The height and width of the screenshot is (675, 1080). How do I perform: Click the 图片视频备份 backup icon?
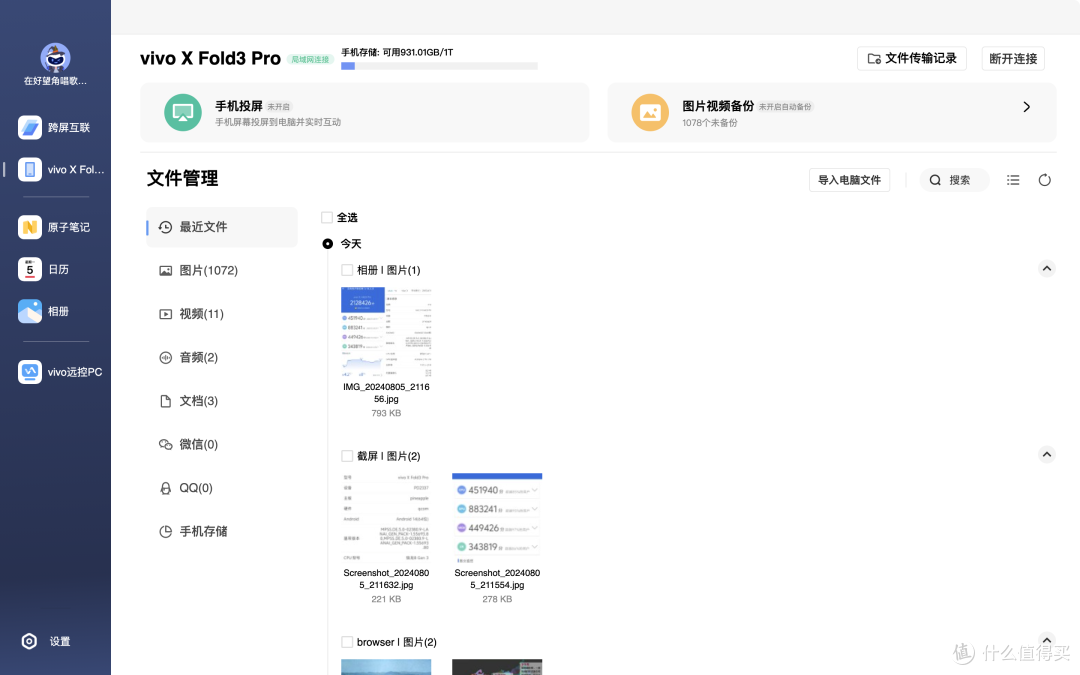(x=650, y=112)
